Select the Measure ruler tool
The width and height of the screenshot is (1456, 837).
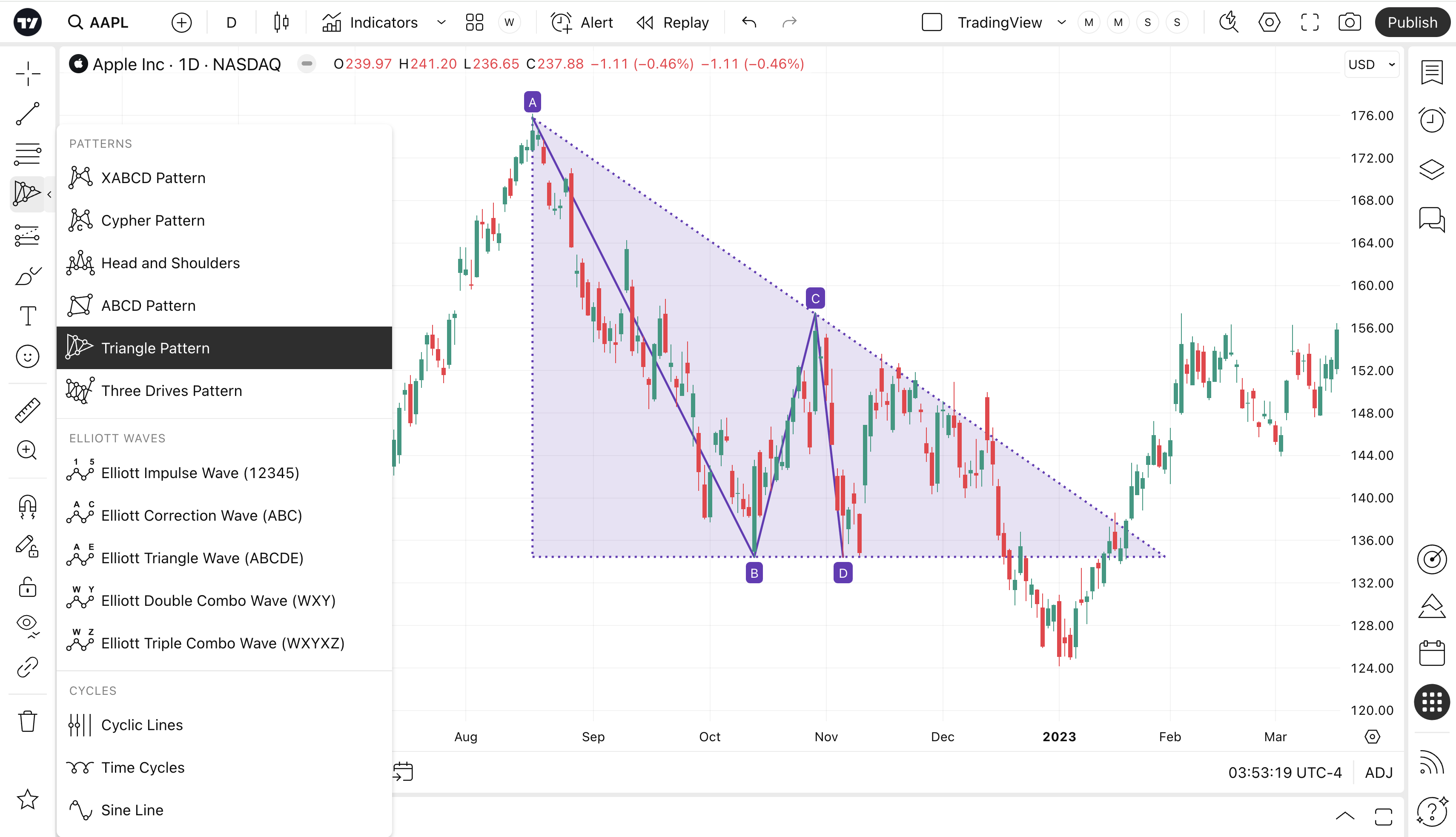click(x=28, y=410)
